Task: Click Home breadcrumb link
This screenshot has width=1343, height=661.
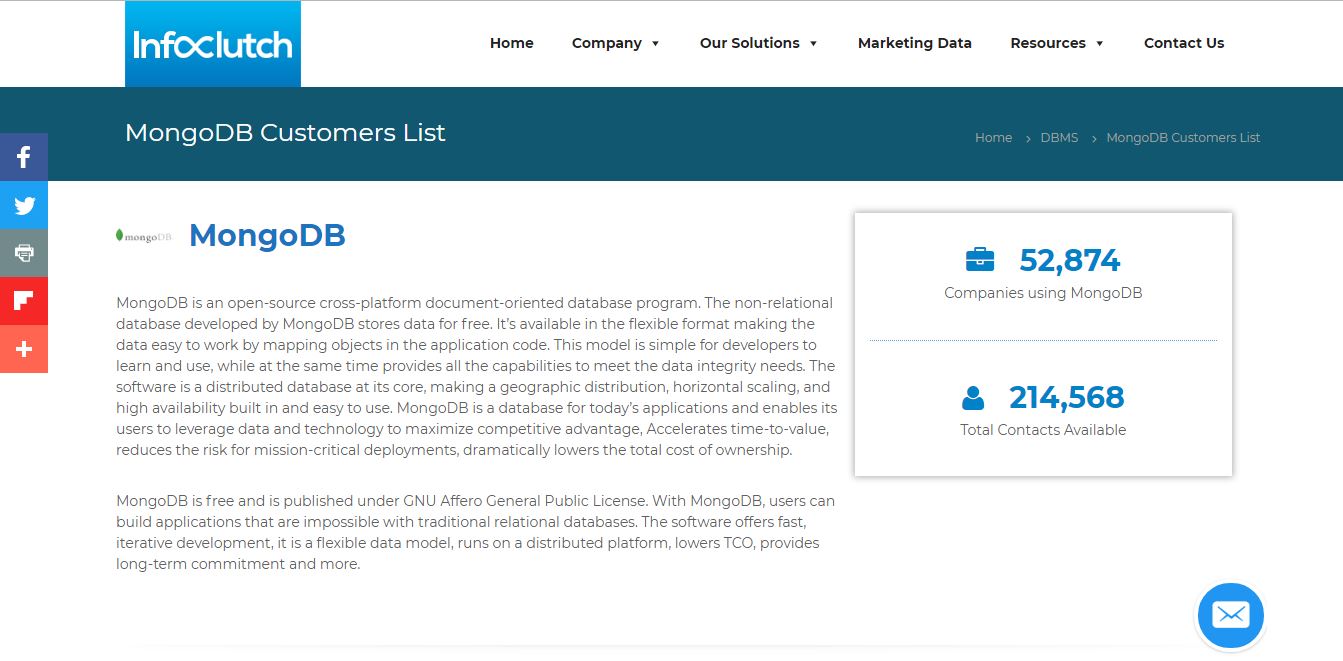Action: tap(993, 138)
